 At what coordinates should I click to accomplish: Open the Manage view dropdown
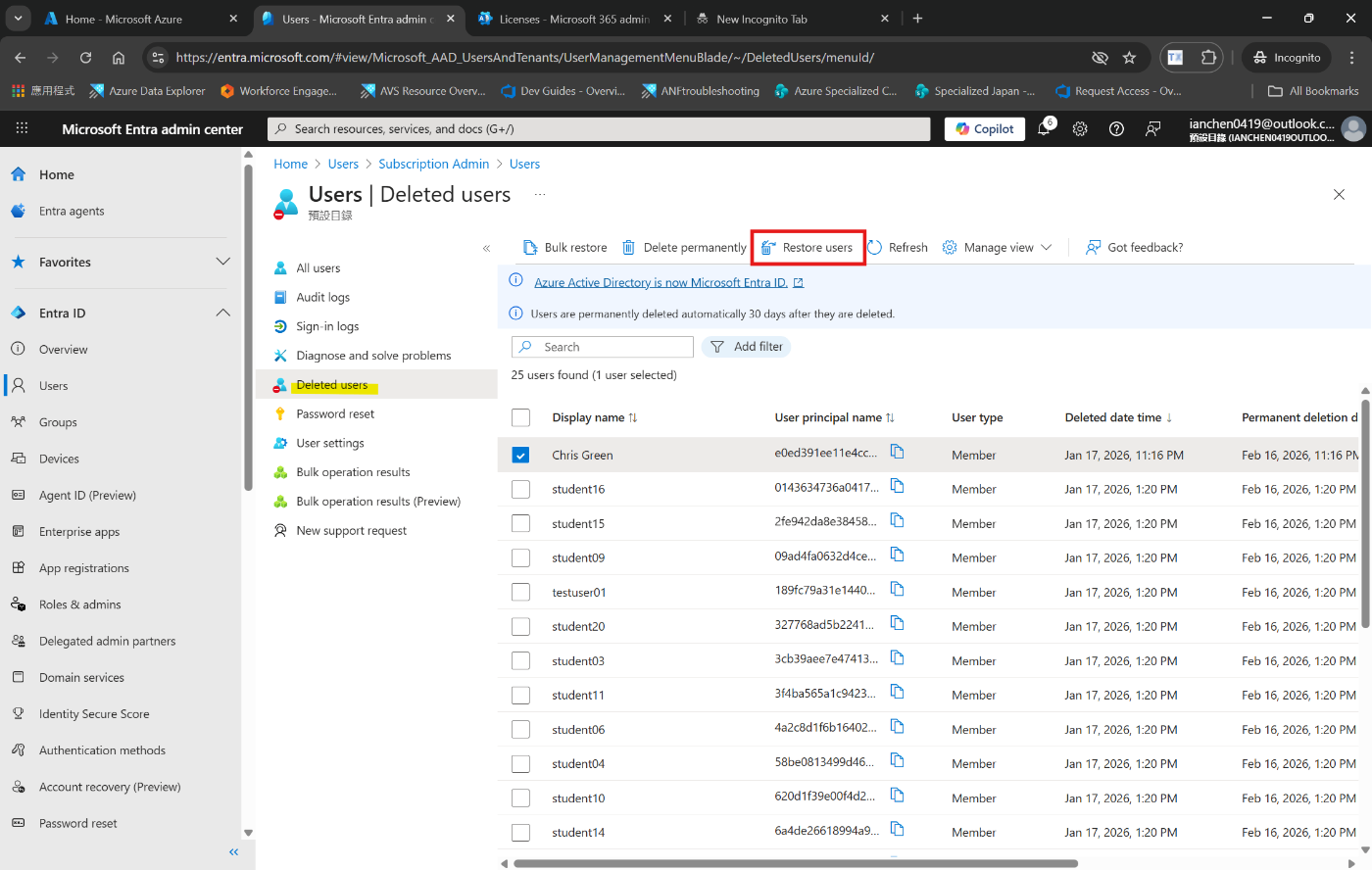click(997, 248)
